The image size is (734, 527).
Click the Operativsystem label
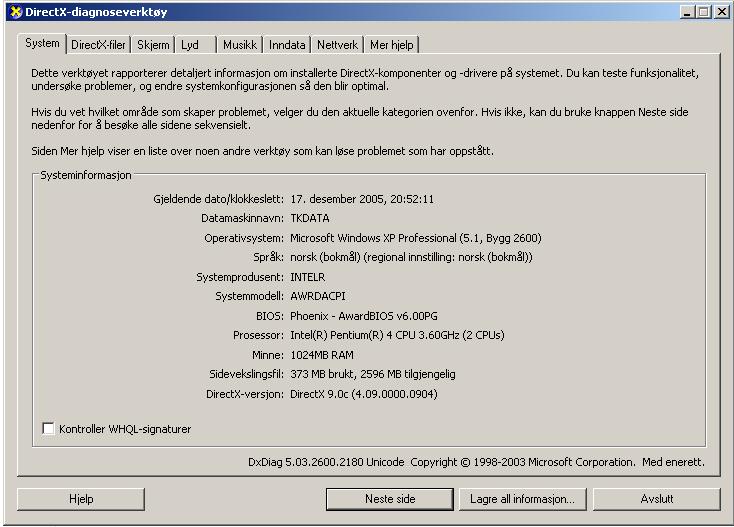(244, 238)
